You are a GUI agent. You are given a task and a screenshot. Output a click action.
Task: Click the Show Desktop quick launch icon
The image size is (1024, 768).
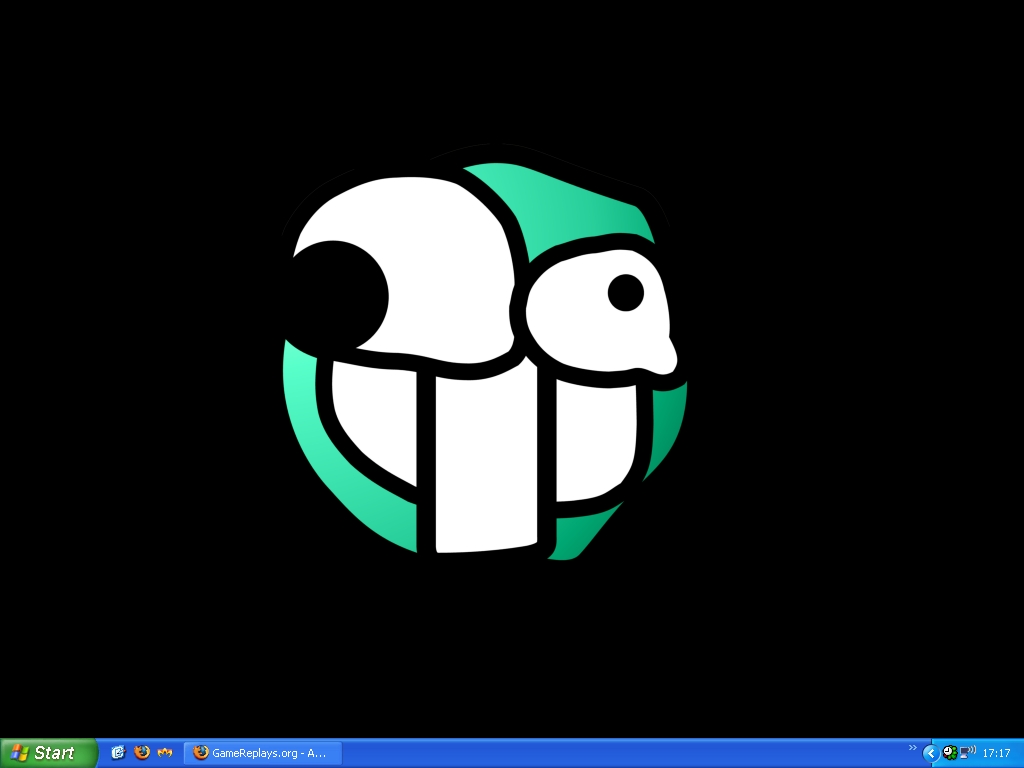(118, 753)
